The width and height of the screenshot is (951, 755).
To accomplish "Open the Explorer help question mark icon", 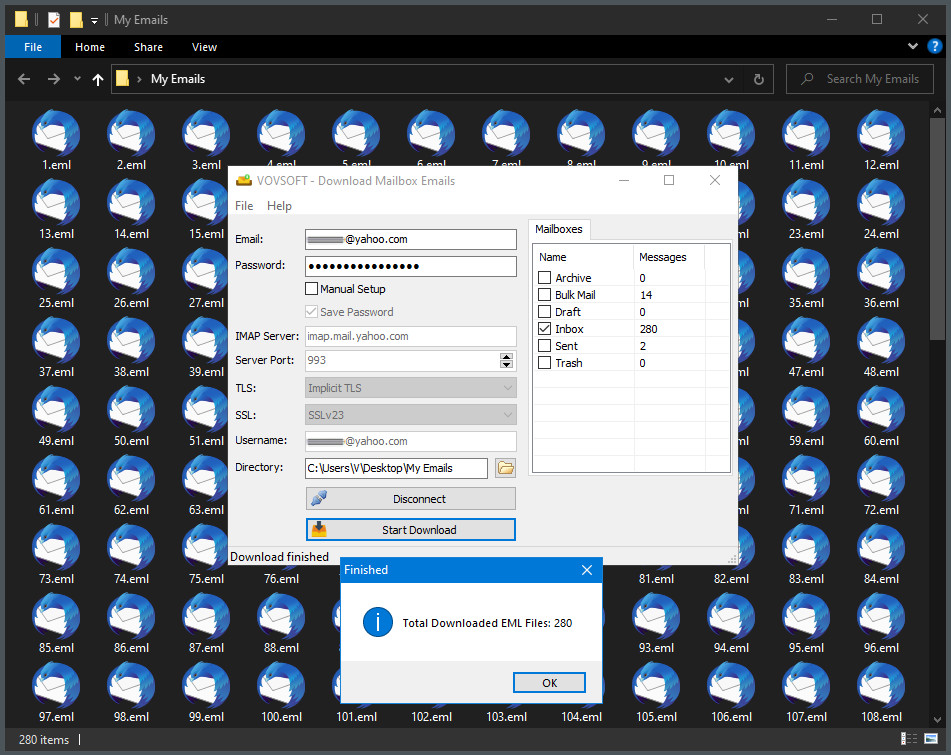I will pyautogui.click(x=932, y=47).
